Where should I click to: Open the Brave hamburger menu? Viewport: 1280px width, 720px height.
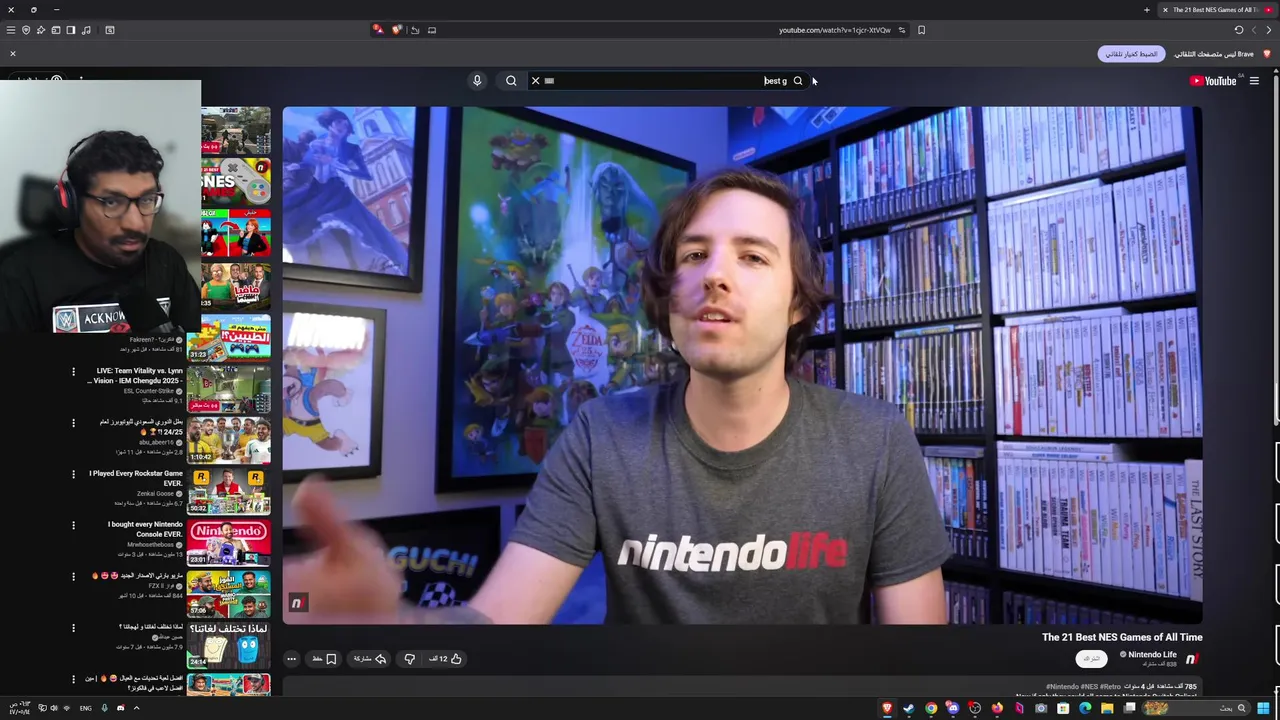point(11,30)
